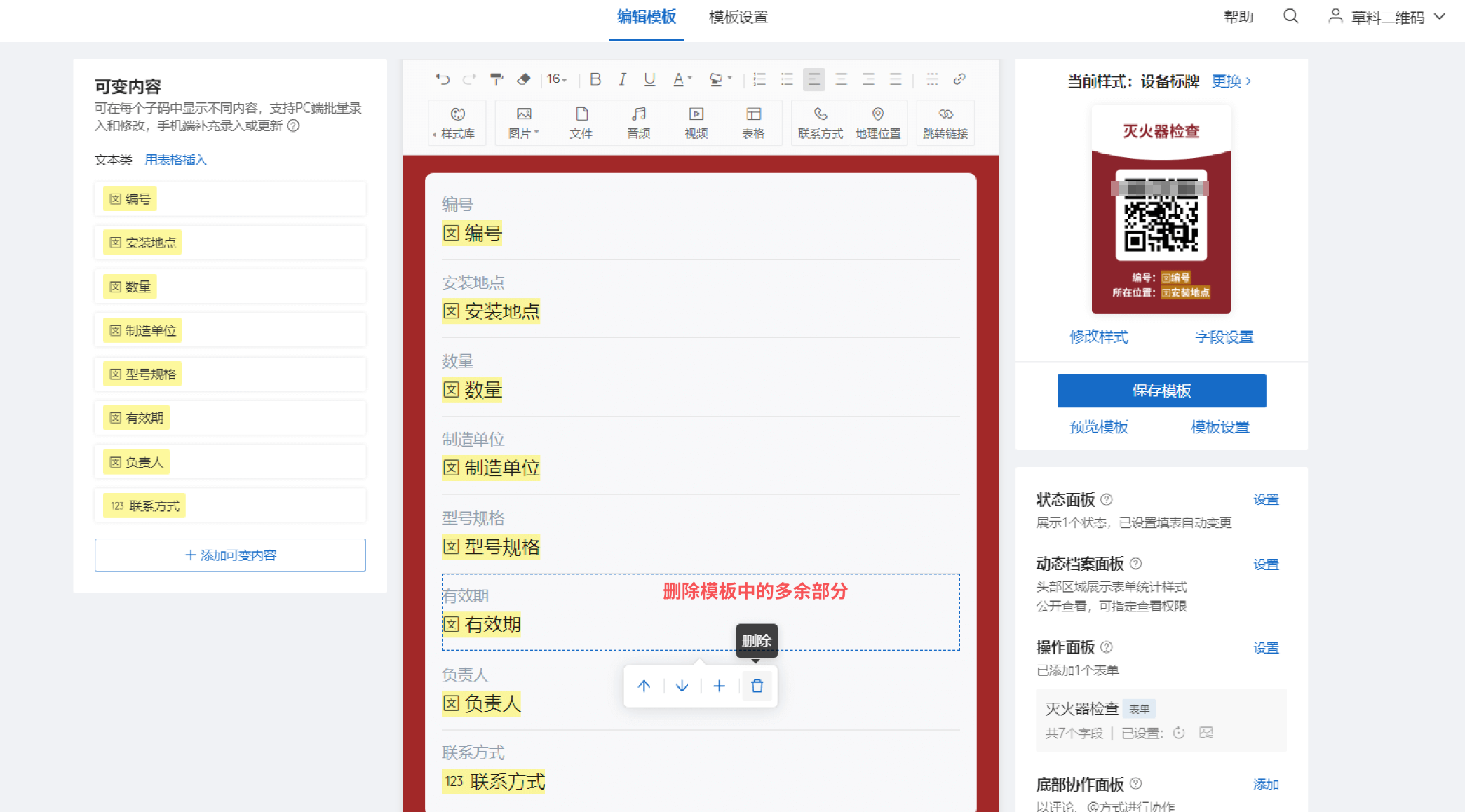The width and height of the screenshot is (1465, 812).
Task: Click the eraser clear-format icon
Action: click(524, 79)
